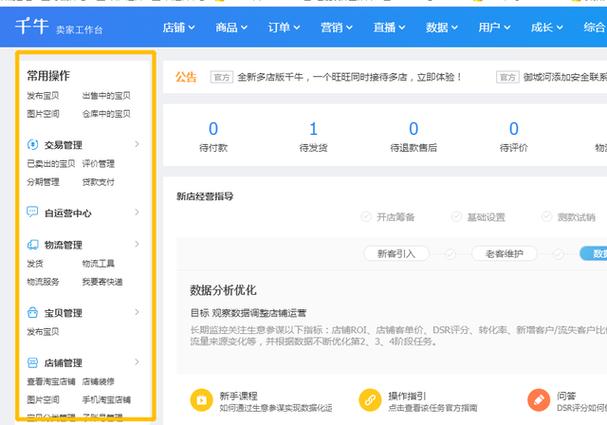This screenshot has height=425, width=607.
Task: Click the 店铺管理 store icon
Action: (33, 362)
